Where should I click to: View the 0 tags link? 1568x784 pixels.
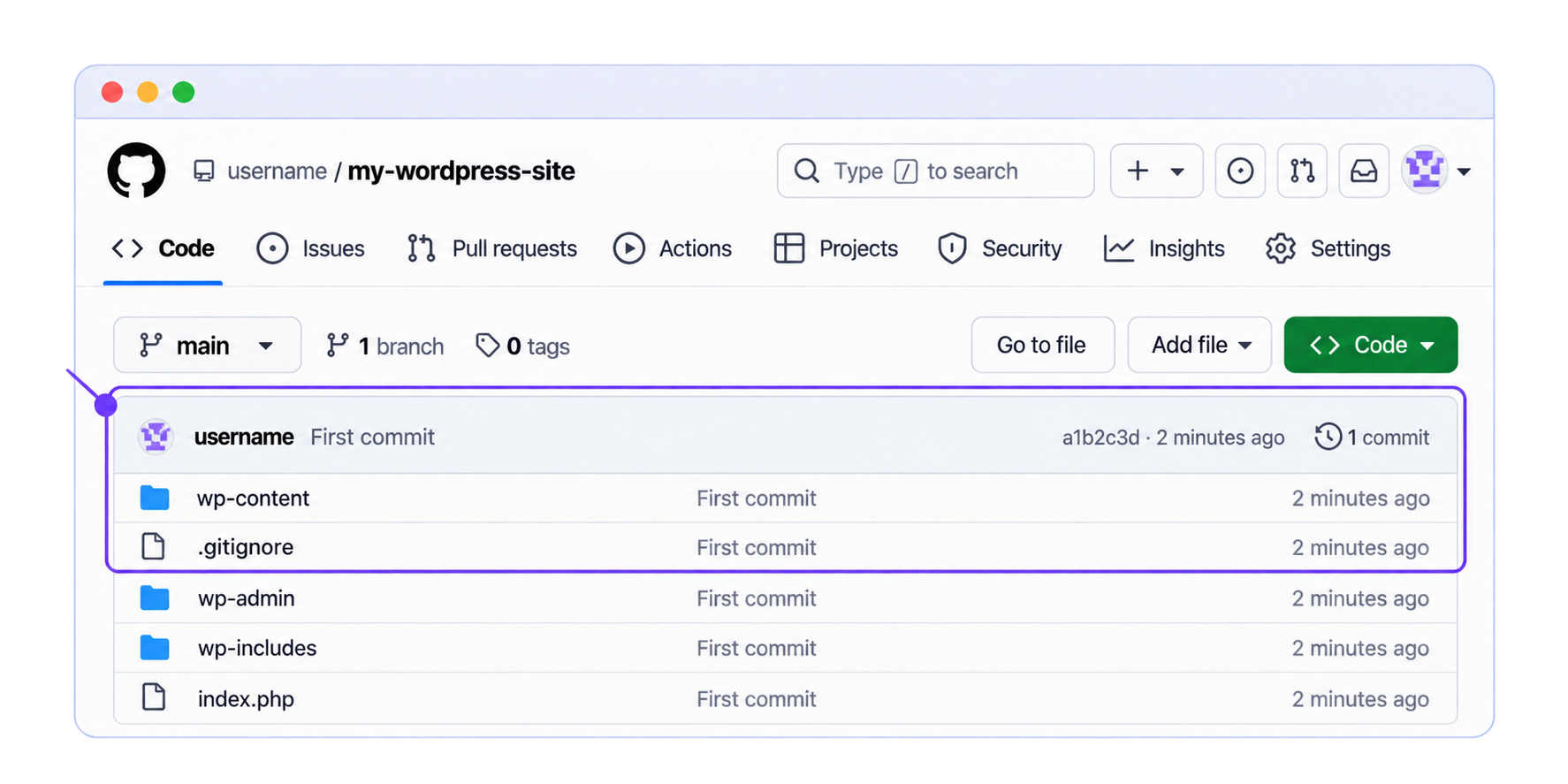tap(523, 346)
